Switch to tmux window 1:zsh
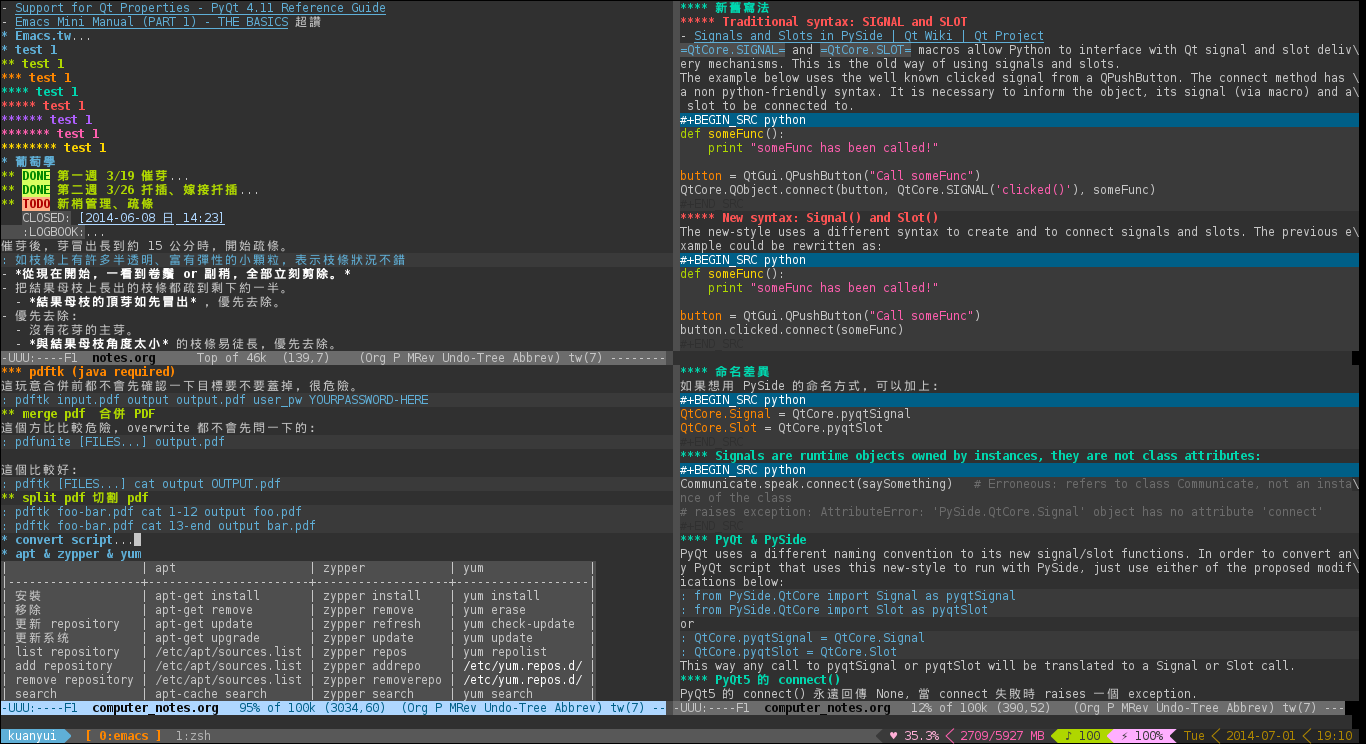This screenshot has height=744, width=1366. click(x=194, y=736)
